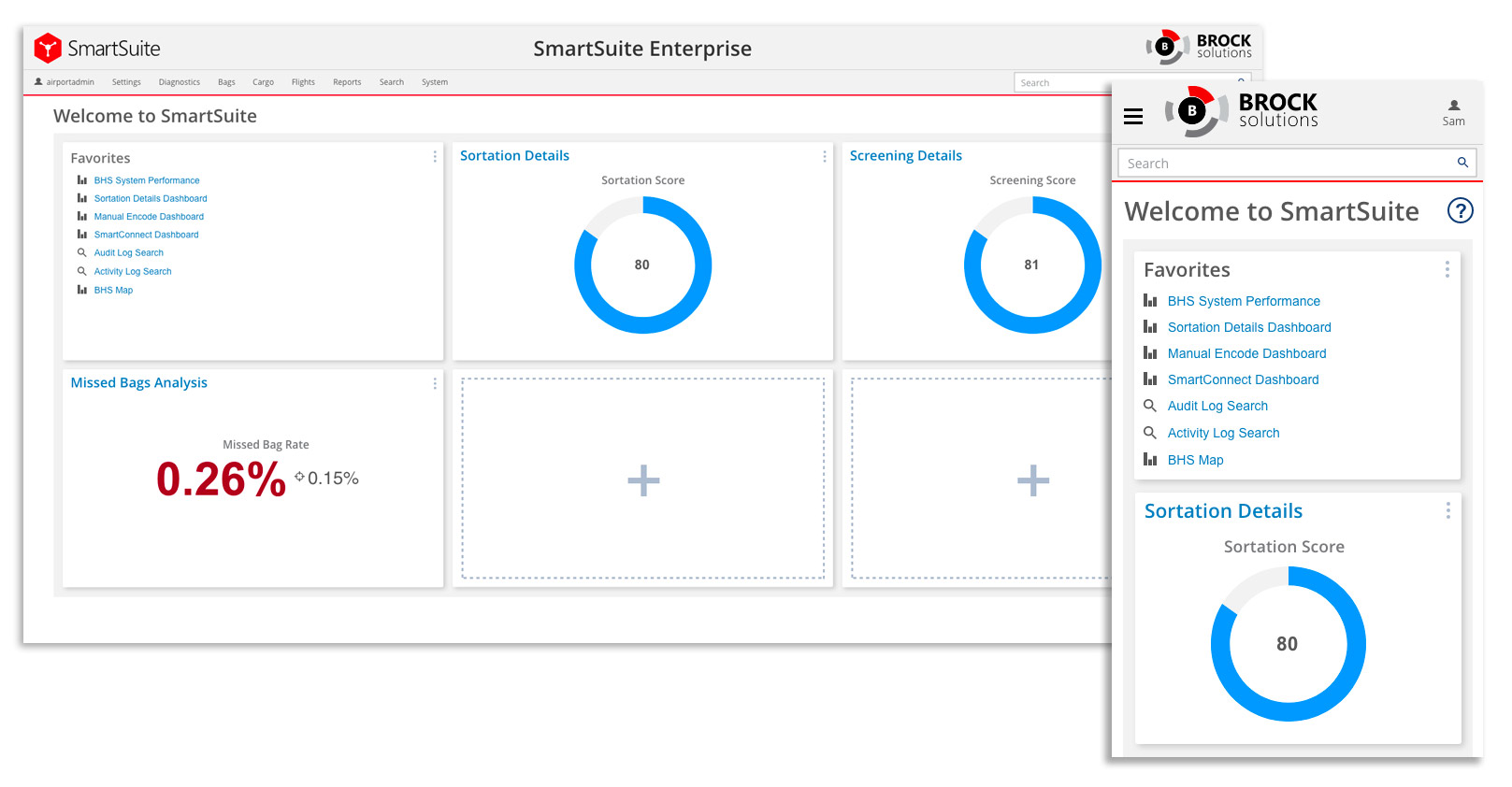Image resolution: width=1512 pixels, height=787 pixels.
Task: Click the SmartSuite red cube logo
Action: coord(48,48)
